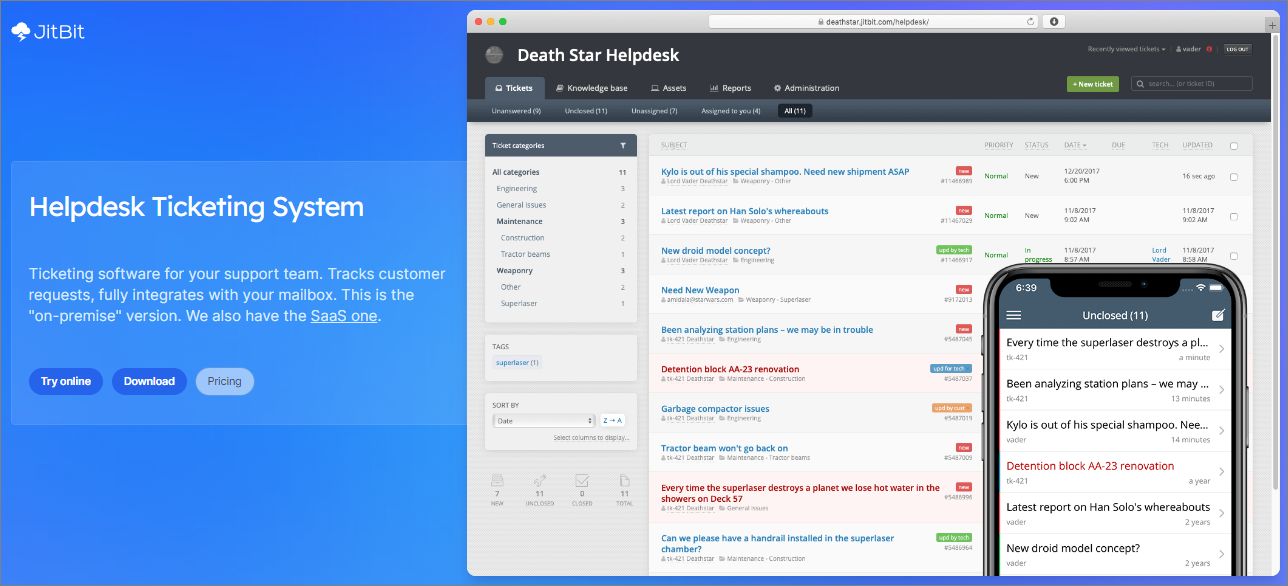Click the JitBit cloud logo
Viewport: 1288px width, 586px height.
[21, 32]
